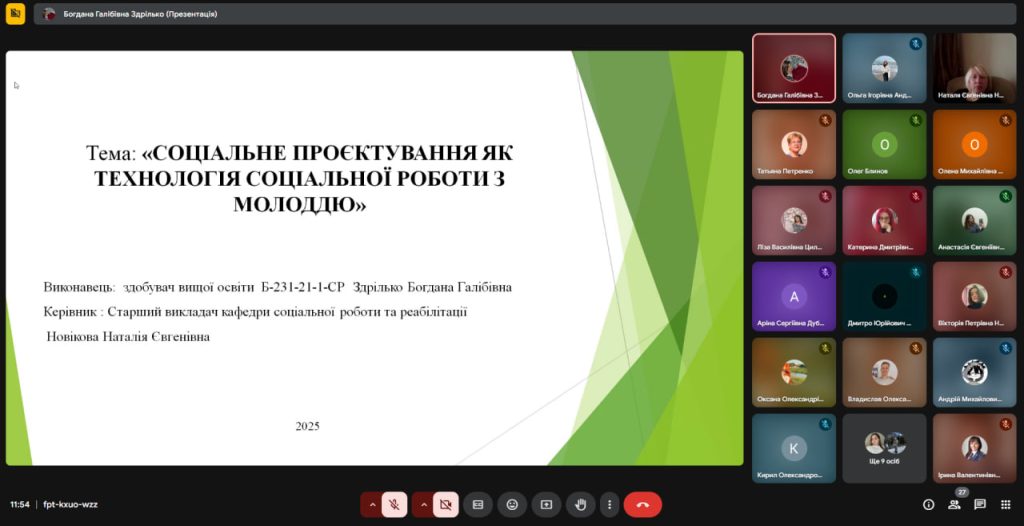Open the 'Ще 9 осіб' more participants tile
The image size is (1024, 526).
point(884,448)
